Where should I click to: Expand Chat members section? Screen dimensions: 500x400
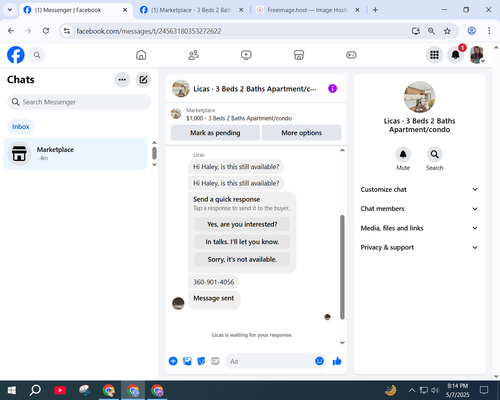419,209
